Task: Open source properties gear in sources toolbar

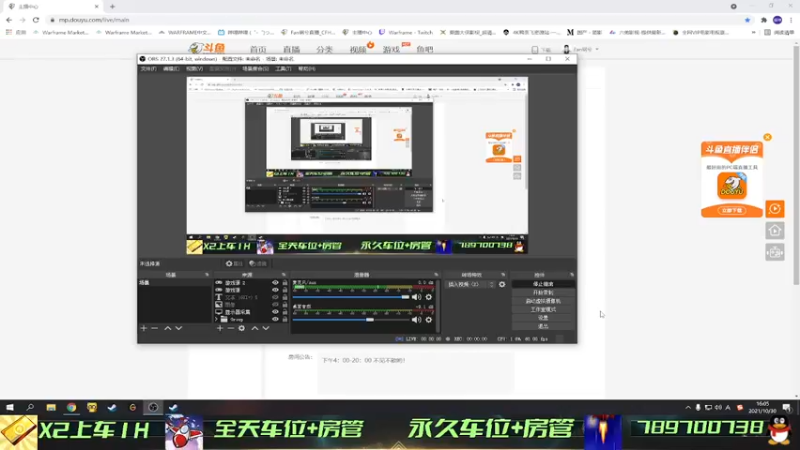Action: pos(241,328)
